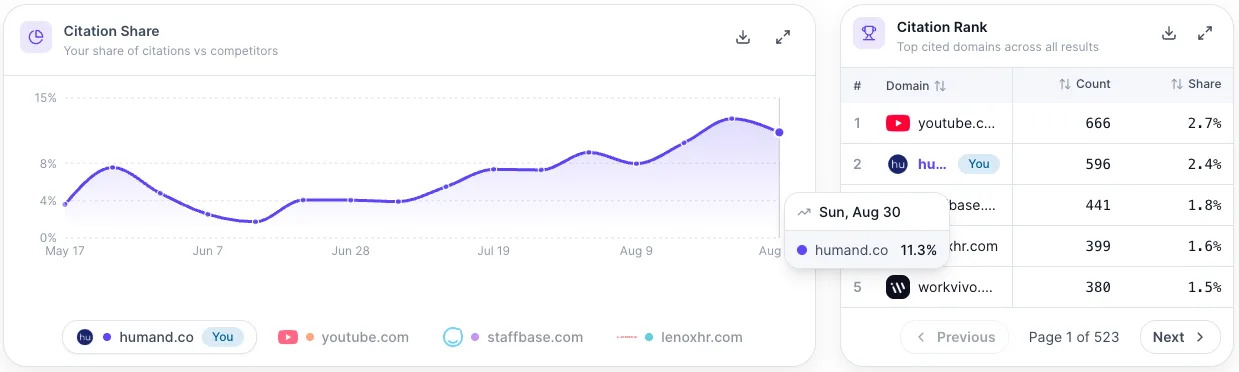This screenshot has width=1239, height=372.
Task: Click the Citation Rank trophy icon
Action: (869, 33)
